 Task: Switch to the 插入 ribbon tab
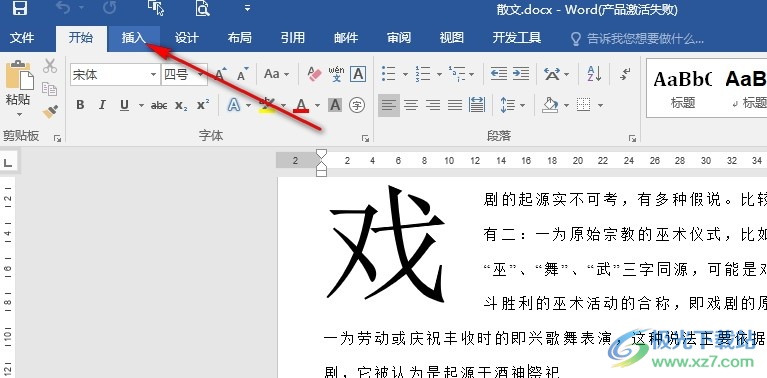click(134, 38)
